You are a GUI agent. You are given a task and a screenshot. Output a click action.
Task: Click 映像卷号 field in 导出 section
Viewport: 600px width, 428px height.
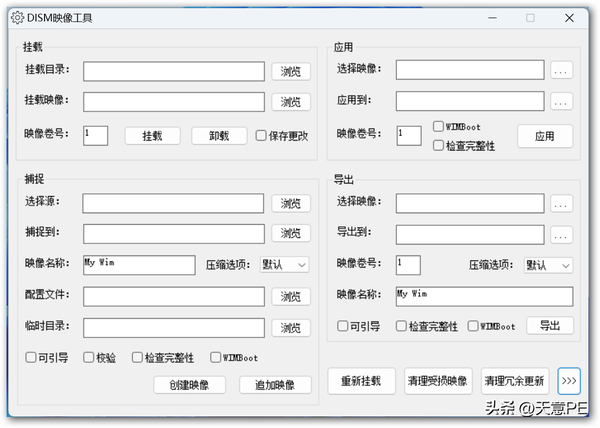408,265
